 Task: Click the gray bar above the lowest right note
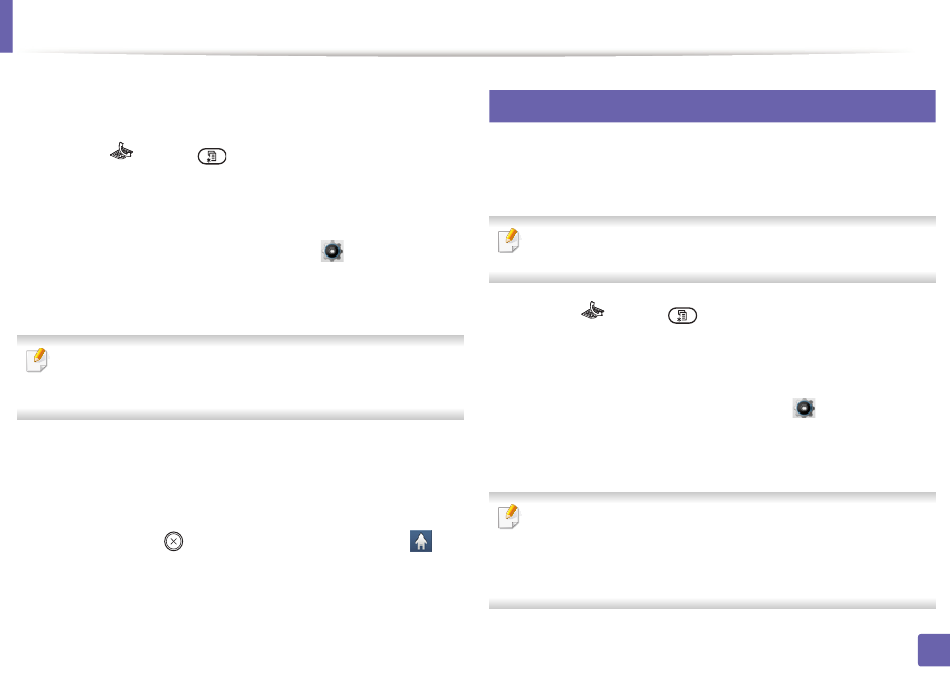click(x=712, y=496)
